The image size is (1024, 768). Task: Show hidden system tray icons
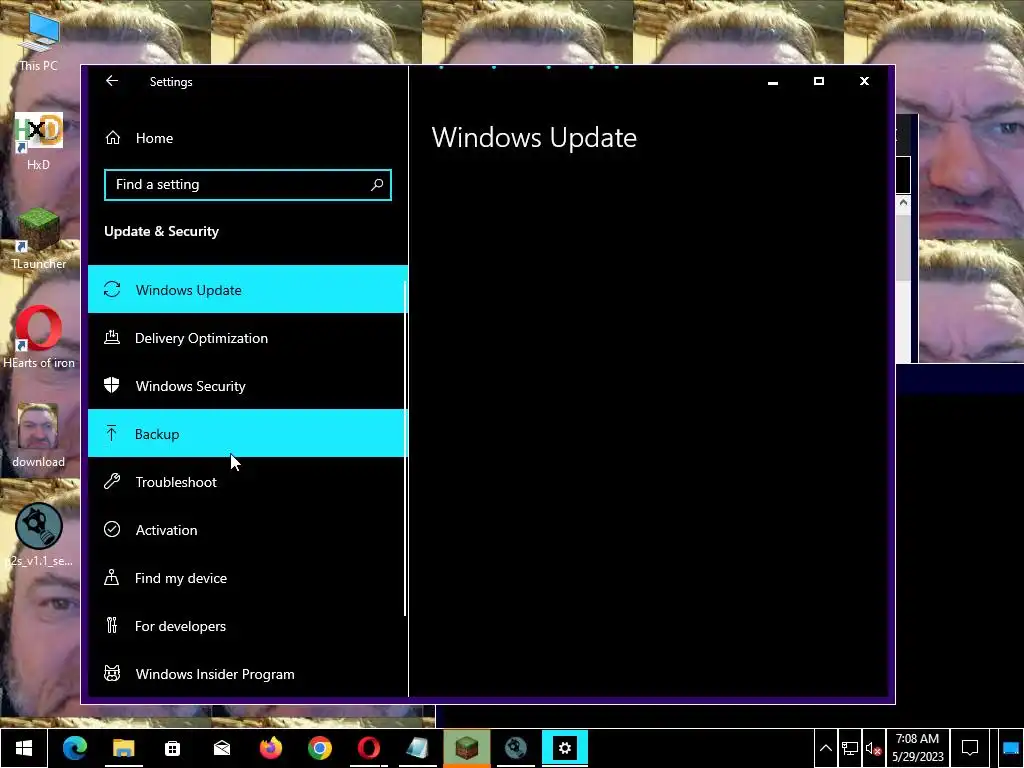coord(825,748)
